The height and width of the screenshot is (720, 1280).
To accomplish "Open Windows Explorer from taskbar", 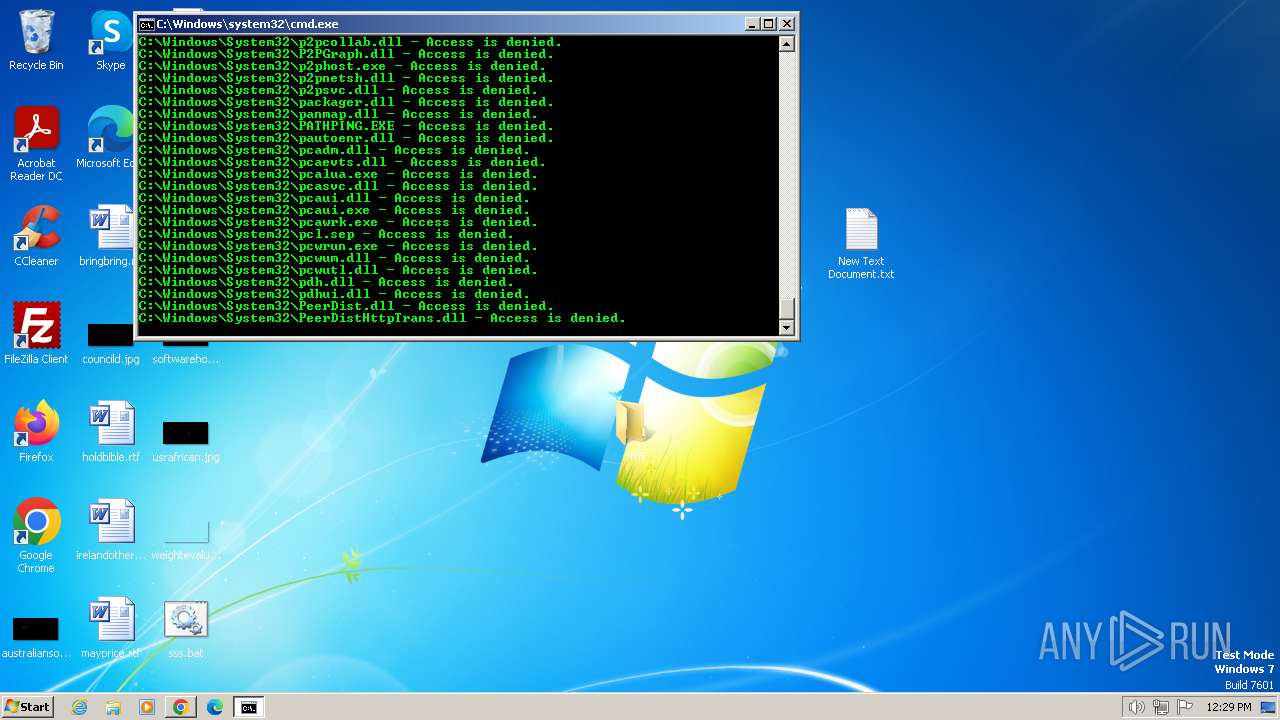I will (113, 707).
